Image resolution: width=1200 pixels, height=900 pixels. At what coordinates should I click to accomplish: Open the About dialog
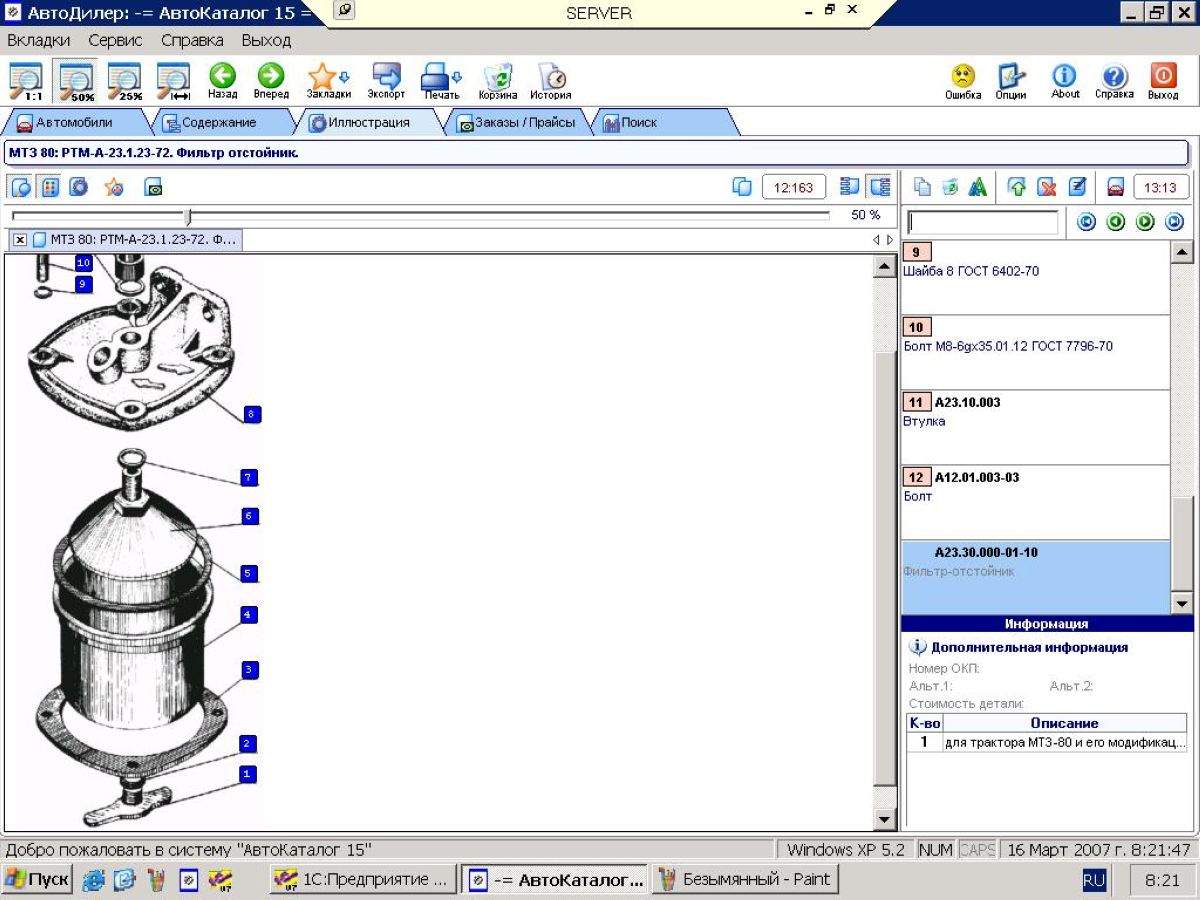pos(1065,81)
